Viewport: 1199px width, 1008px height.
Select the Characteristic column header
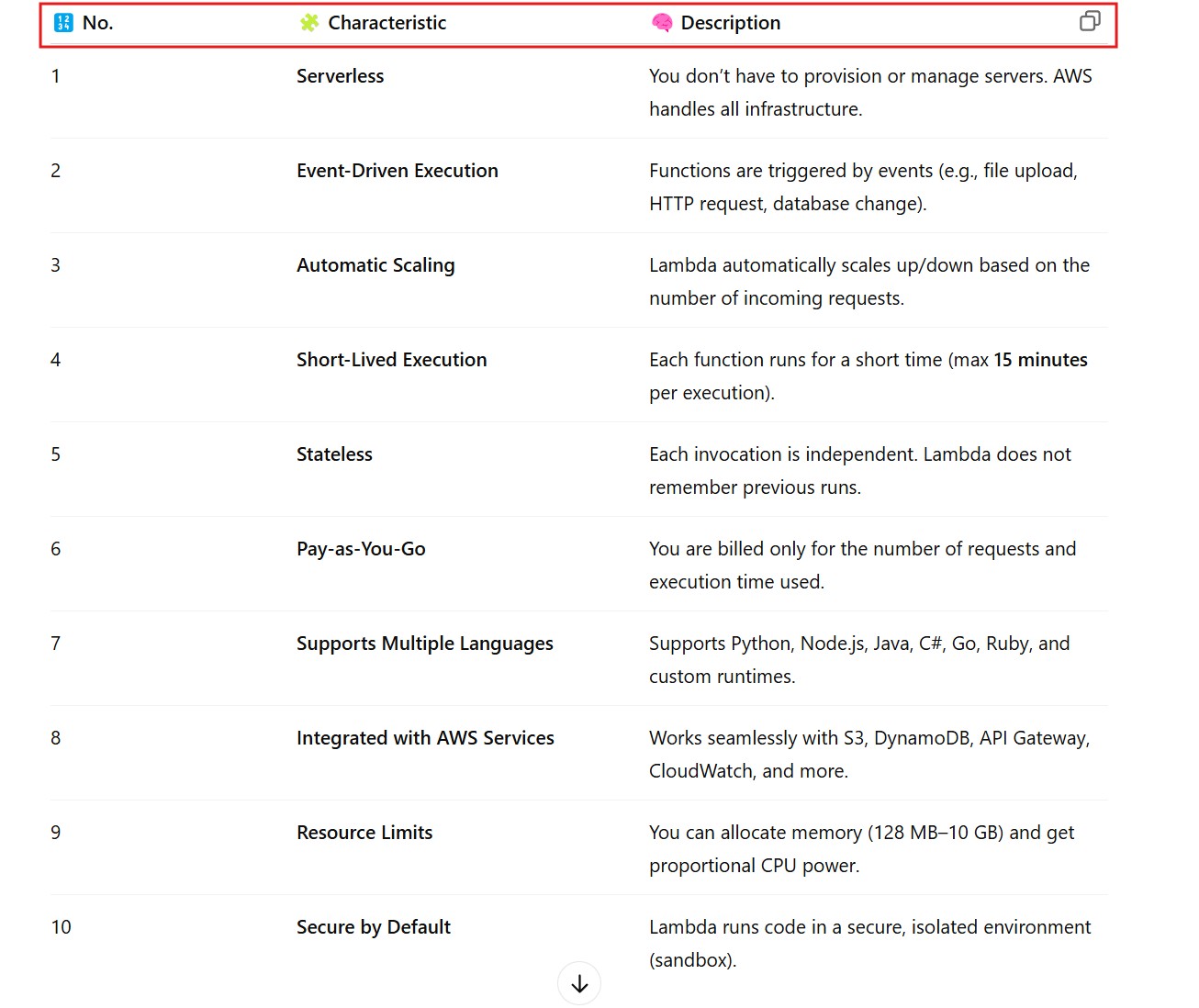(x=387, y=23)
